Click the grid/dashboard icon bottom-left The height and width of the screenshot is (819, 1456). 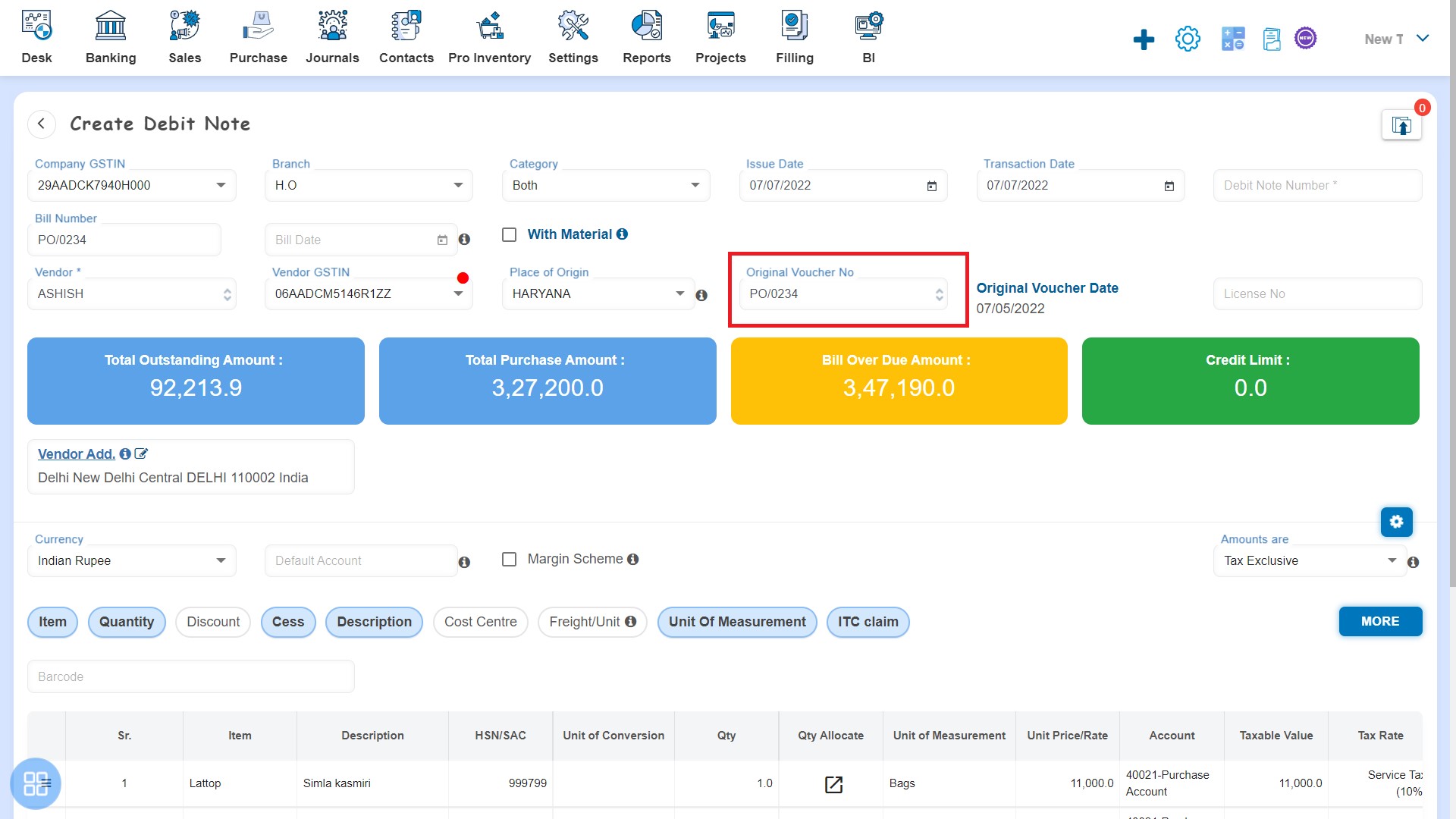(36, 784)
